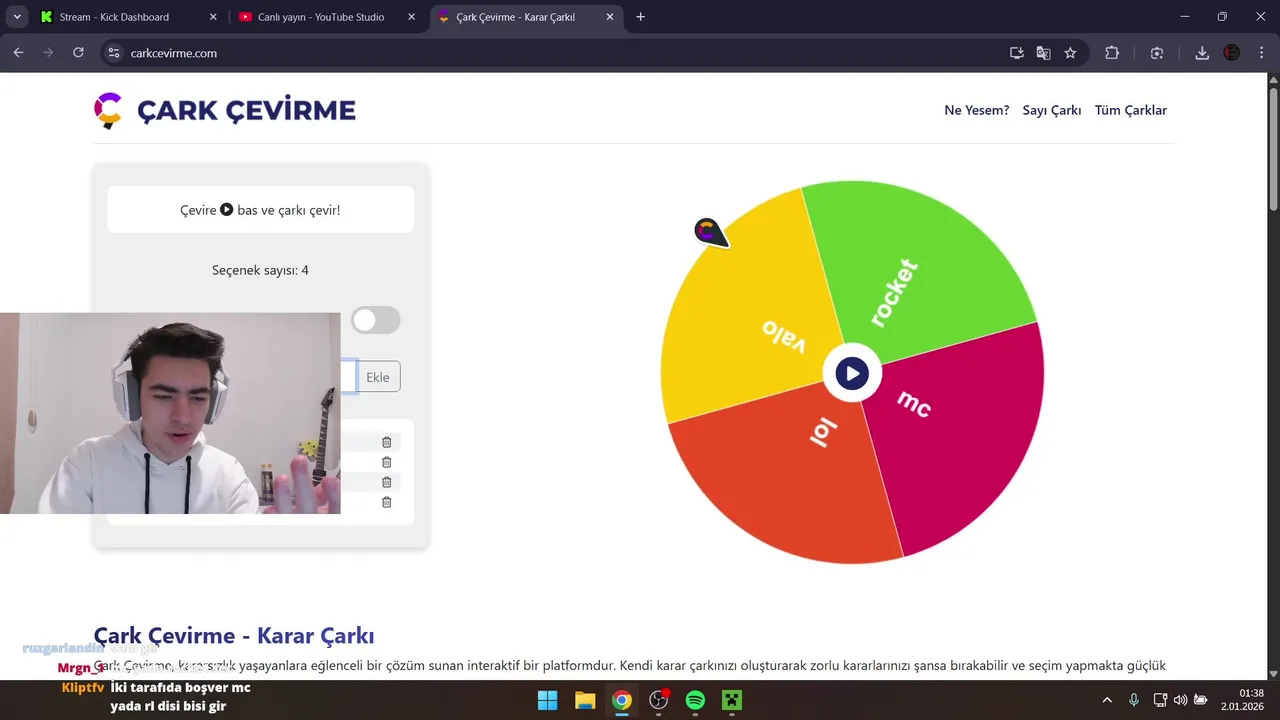Delete the second option in the list
The width and height of the screenshot is (1280, 720).
[x=387, y=462]
